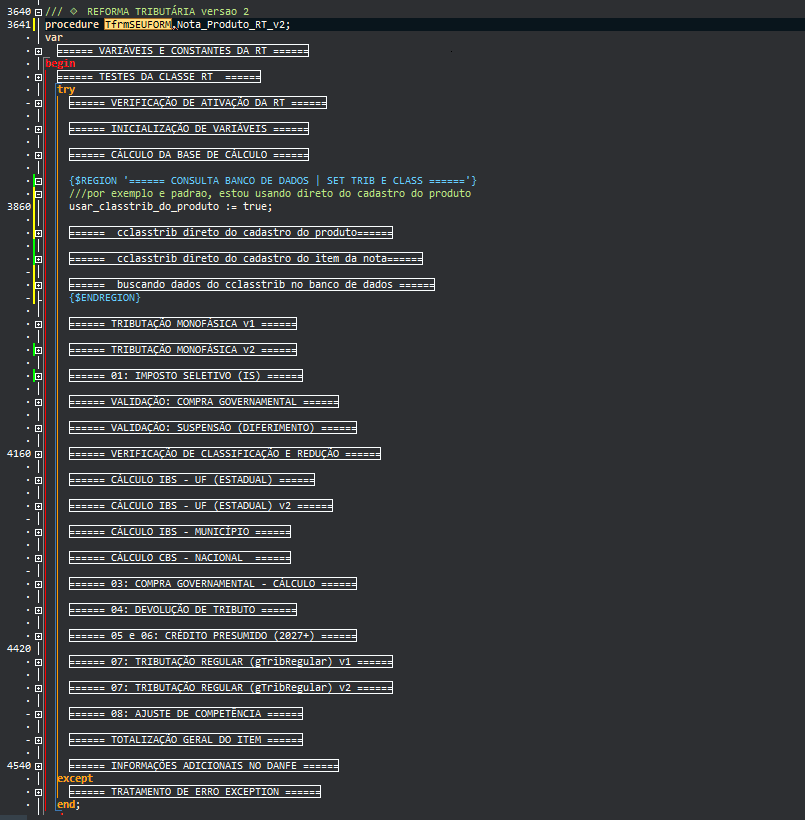
Task: Expand the 01: IMPOSTO SELETIVO (IS) fold
Action: [38, 376]
